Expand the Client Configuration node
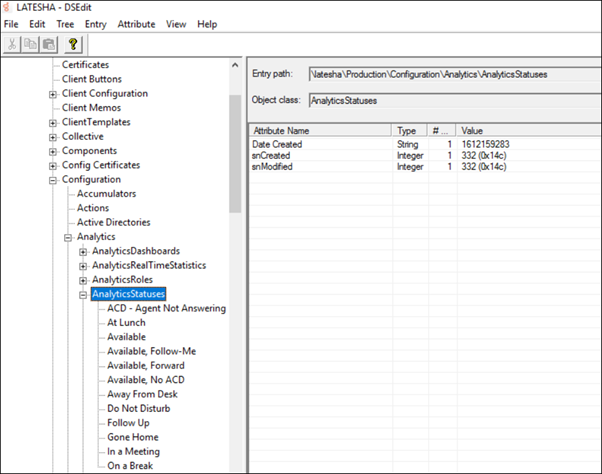602x474 pixels. [x=53, y=94]
